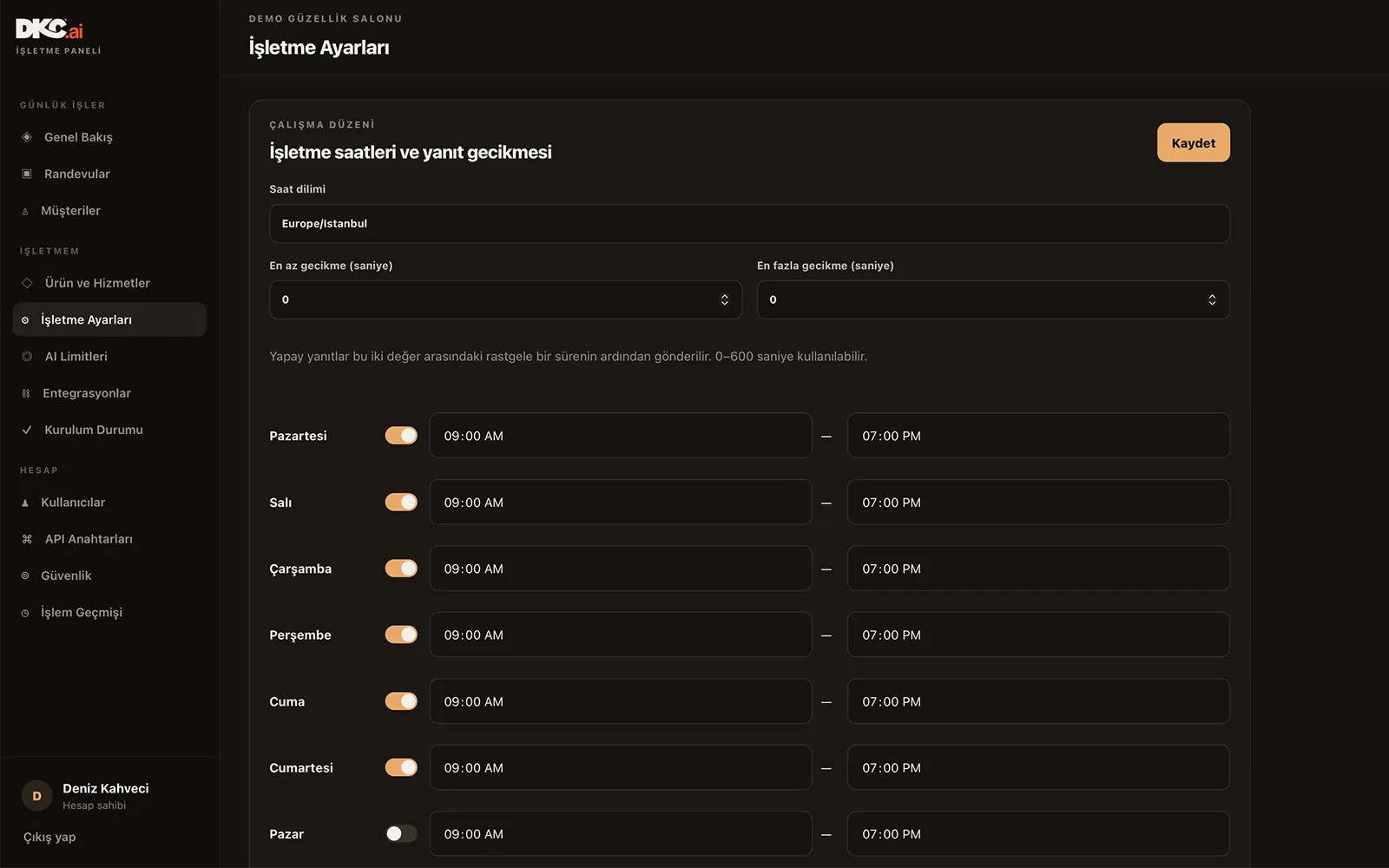This screenshot has height=868, width=1389.
Task: Select İşletme Ayarları in the sidebar
Action: point(109,319)
